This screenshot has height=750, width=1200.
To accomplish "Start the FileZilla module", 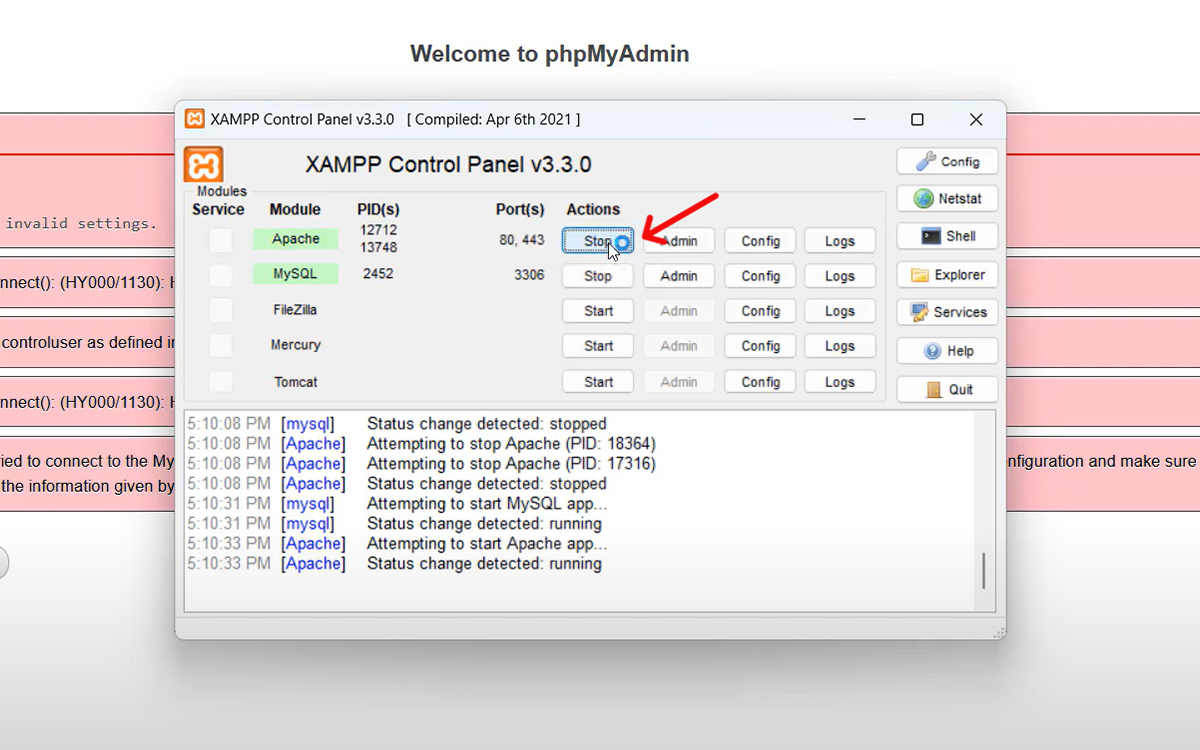I will 597,311.
